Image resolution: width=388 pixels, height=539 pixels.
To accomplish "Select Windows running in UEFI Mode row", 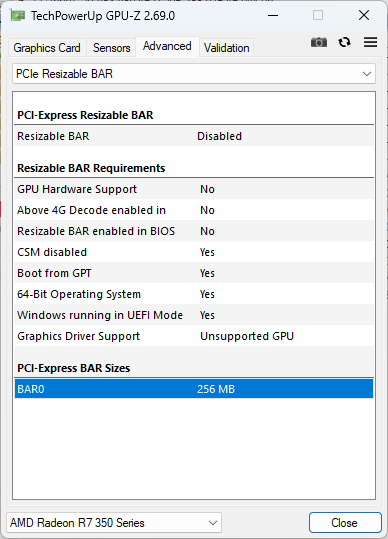I will tap(194, 315).
